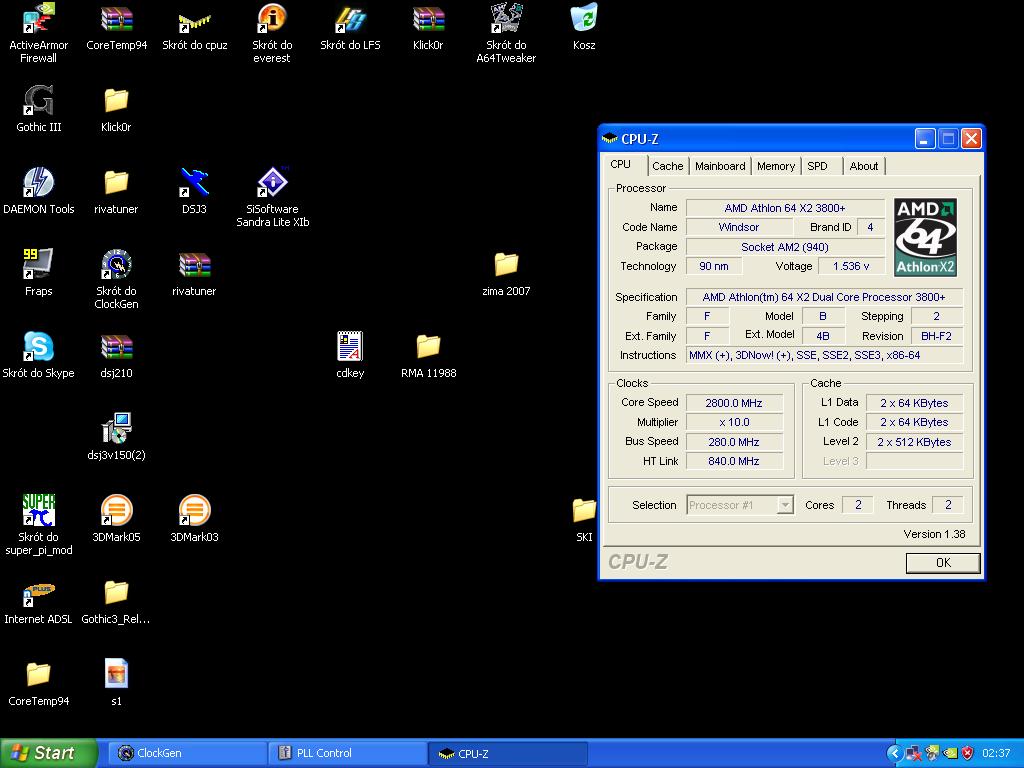Switch to ClockGen in the taskbar
The height and width of the screenshot is (768, 1024).
tap(185, 753)
